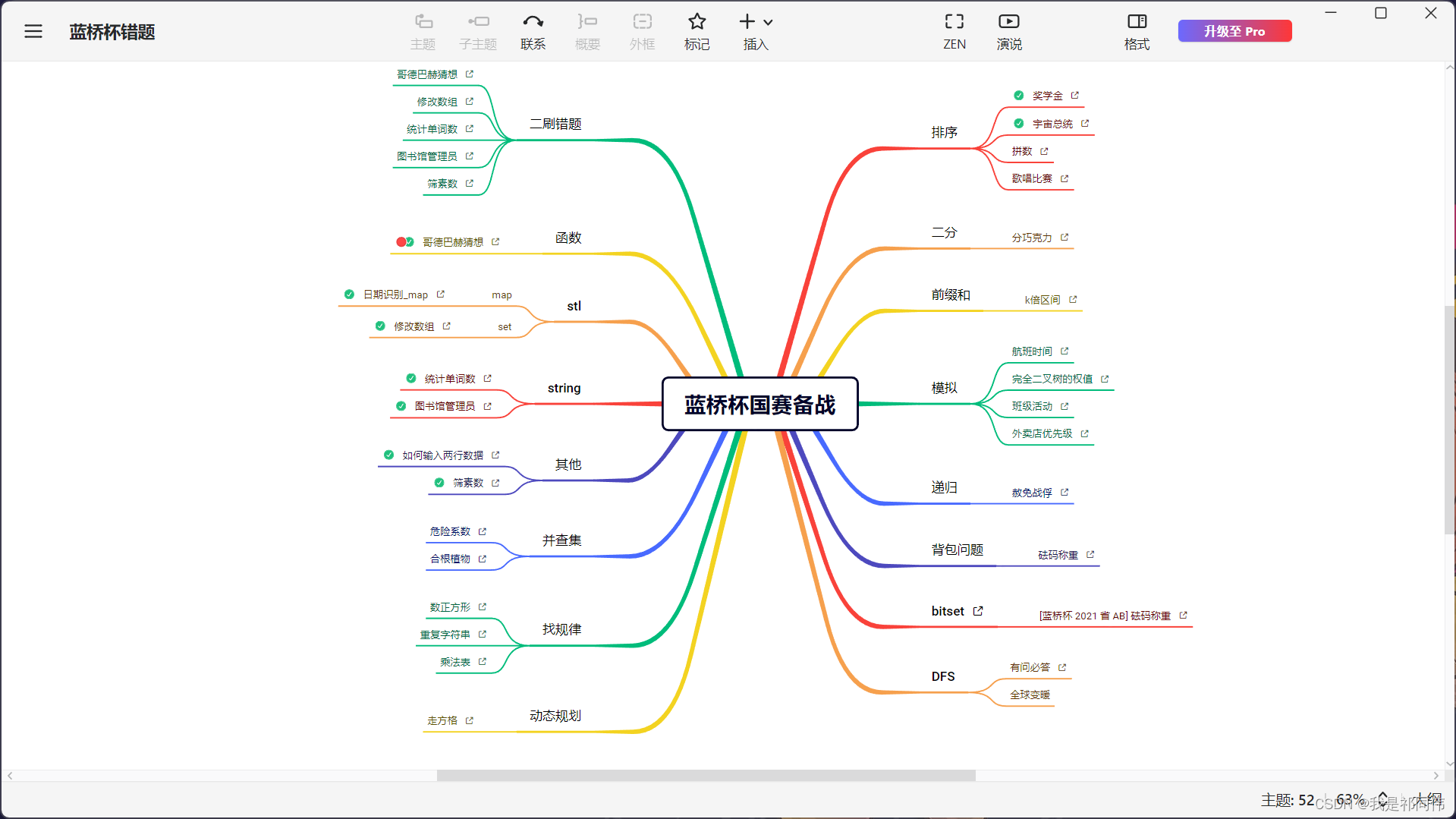Select the 联系 relationship tool
Screen dimensions: 1456x819
(533, 32)
